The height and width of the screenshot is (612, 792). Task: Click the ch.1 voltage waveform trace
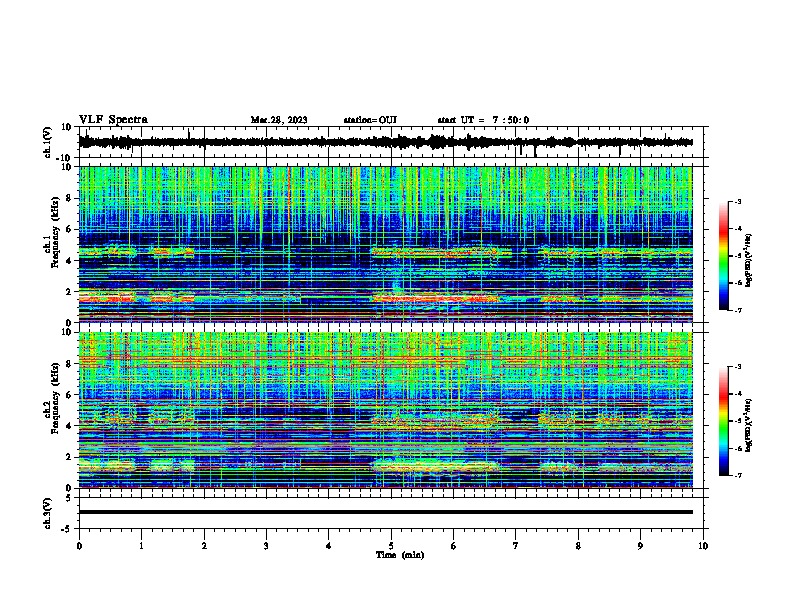tap(385, 142)
